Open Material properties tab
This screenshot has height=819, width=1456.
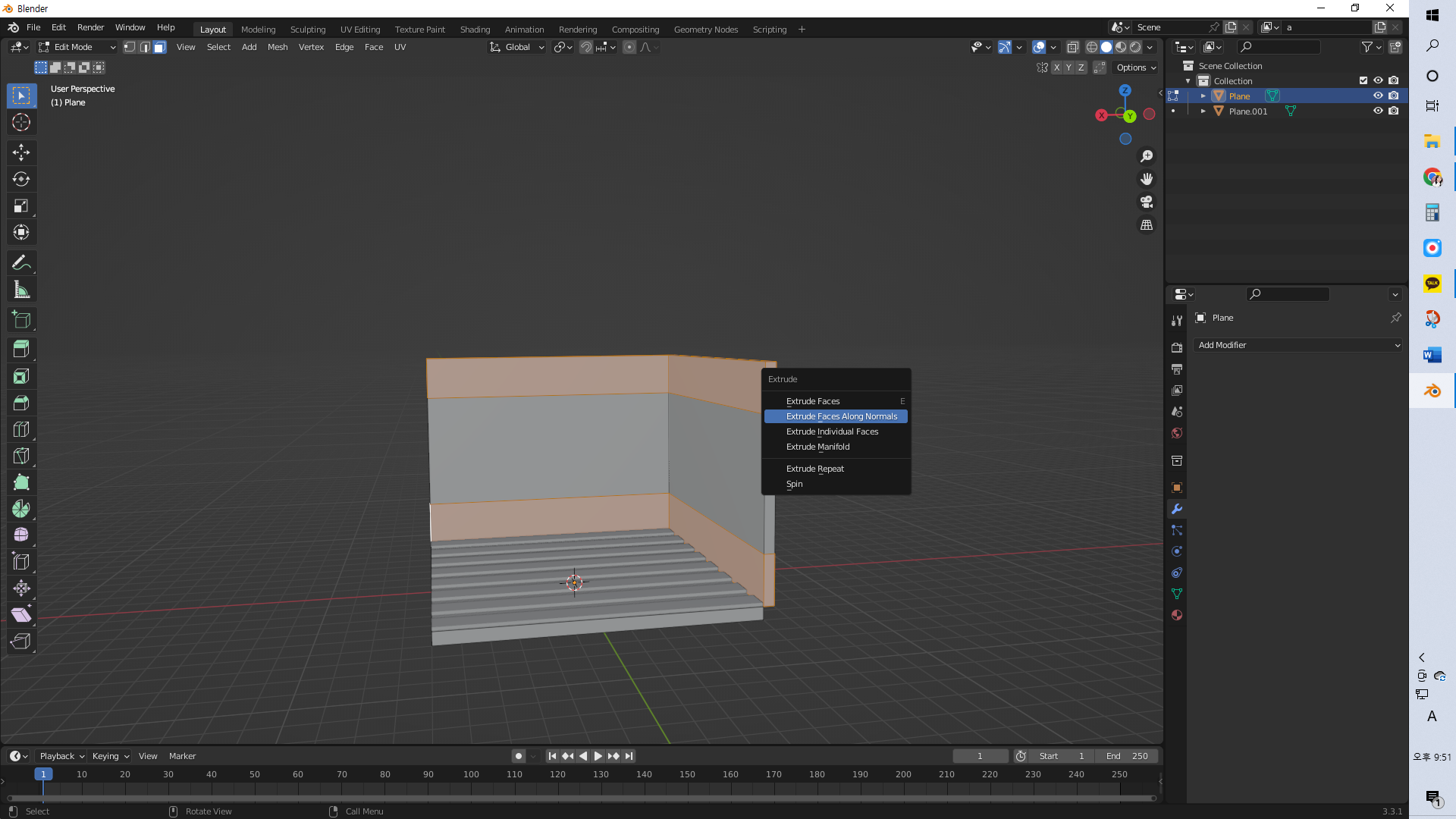(x=1177, y=615)
